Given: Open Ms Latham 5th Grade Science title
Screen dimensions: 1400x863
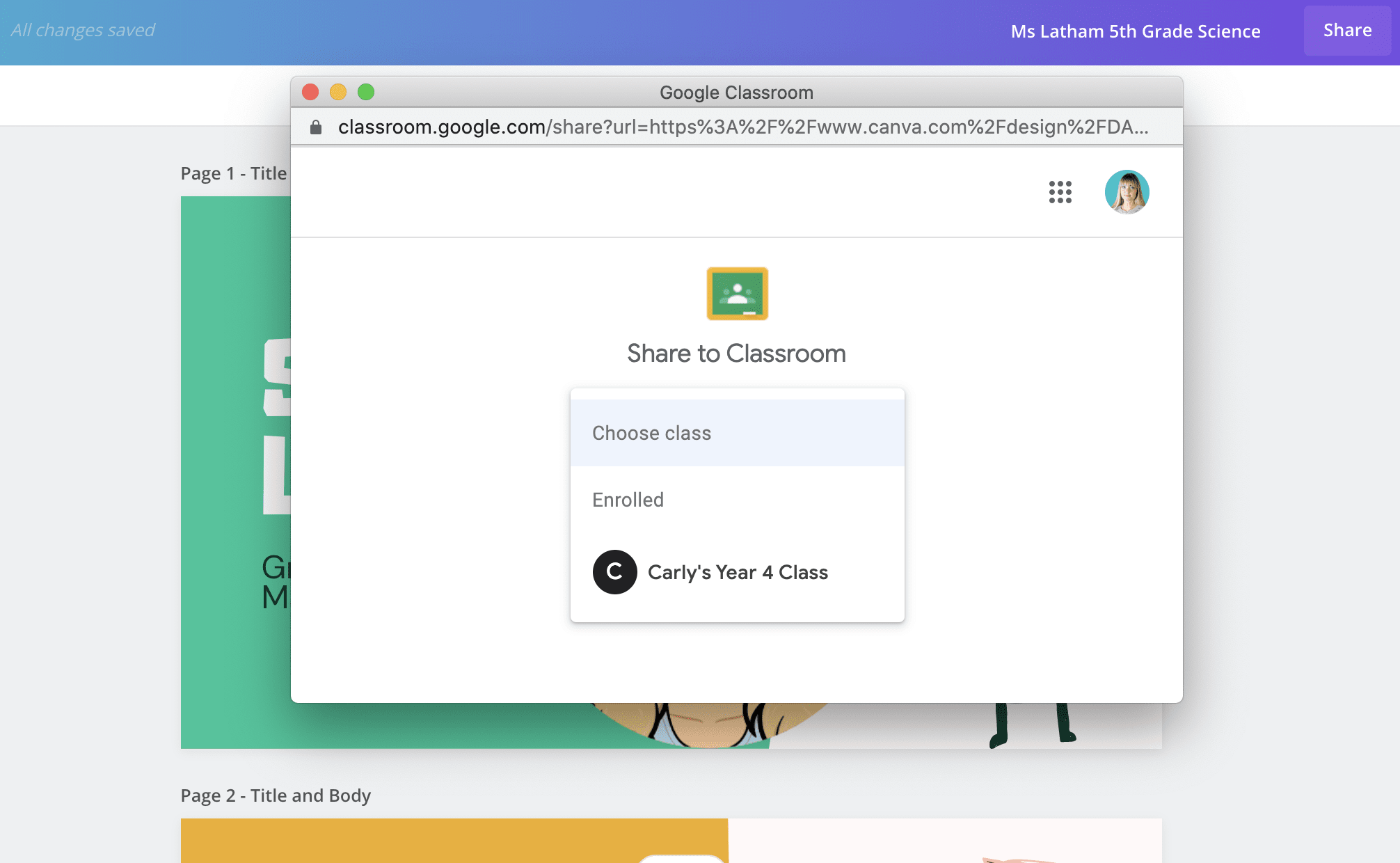Looking at the screenshot, I should [1136, 31].
